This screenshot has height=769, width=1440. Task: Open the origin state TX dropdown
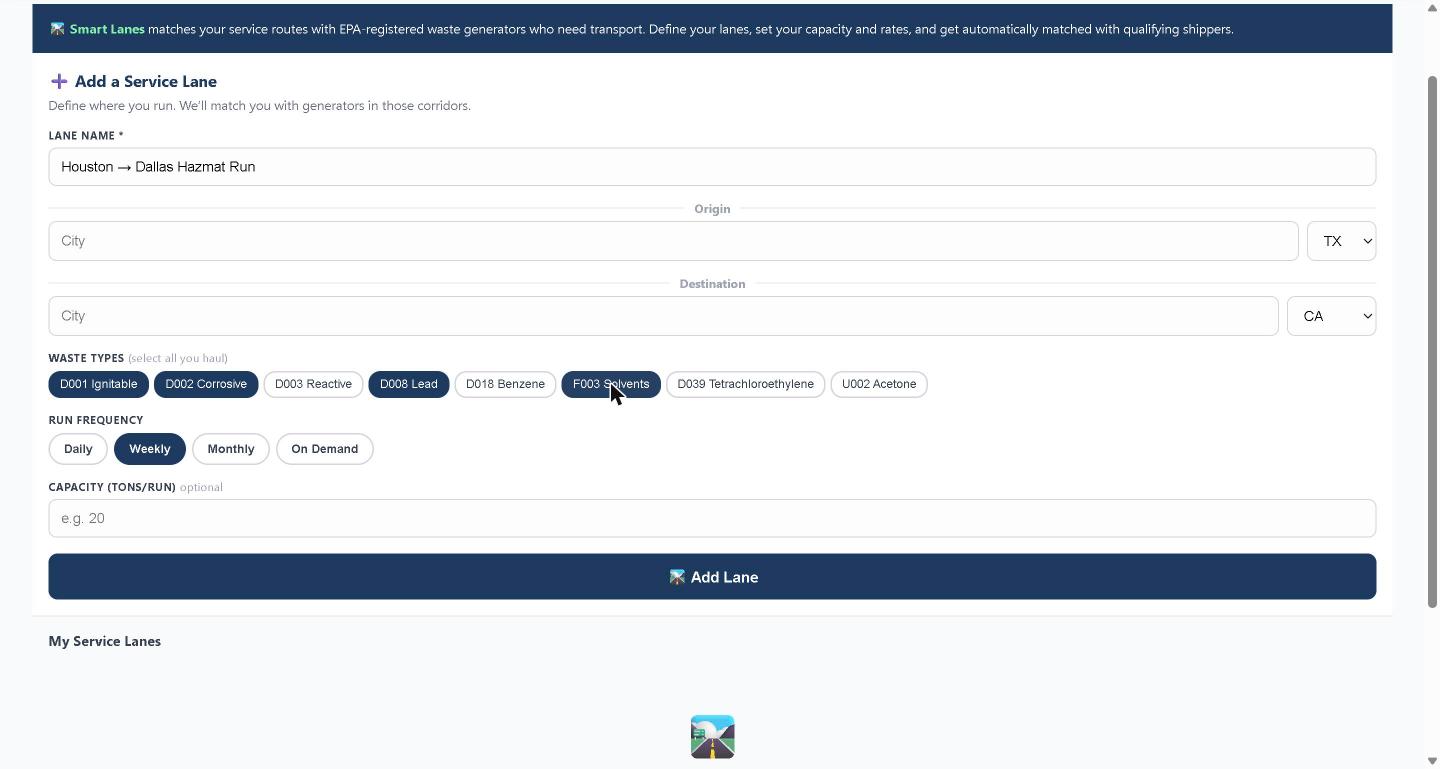[1341, 241]
